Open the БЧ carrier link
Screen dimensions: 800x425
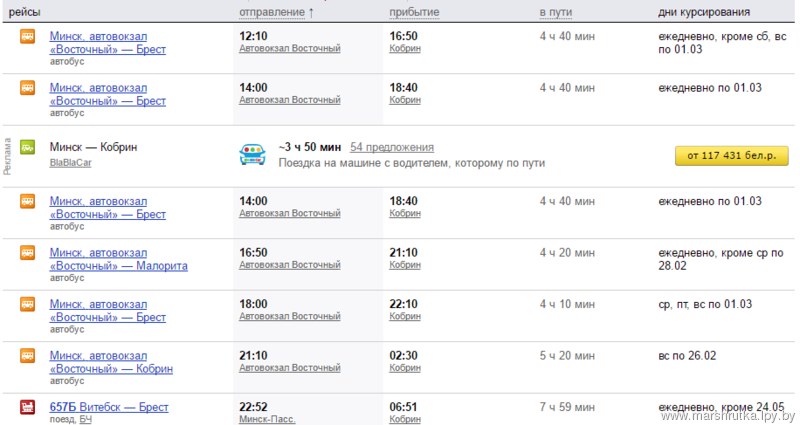86,419
